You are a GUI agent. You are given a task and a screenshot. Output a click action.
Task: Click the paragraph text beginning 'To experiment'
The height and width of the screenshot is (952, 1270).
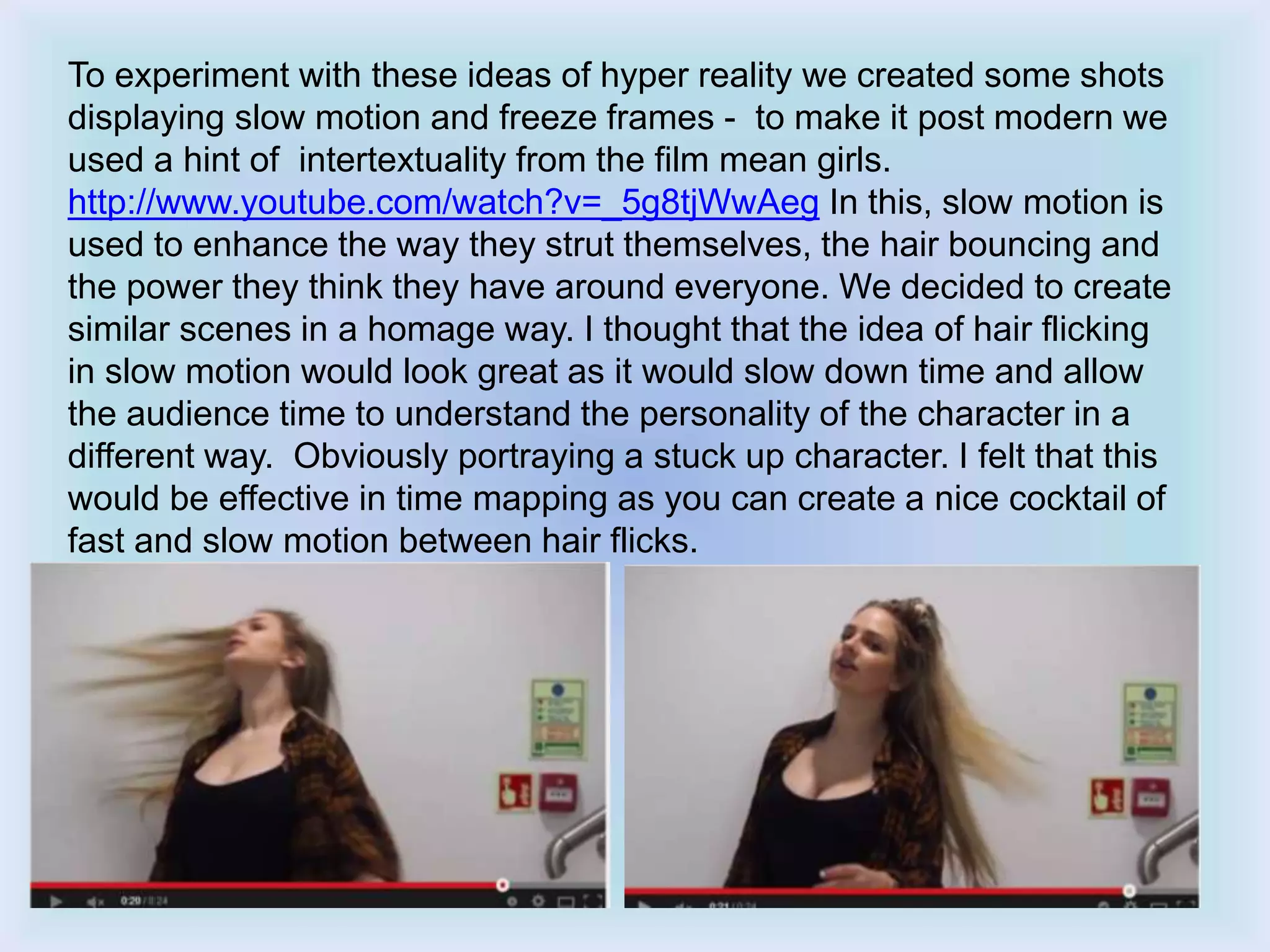[x=619, y=307]
